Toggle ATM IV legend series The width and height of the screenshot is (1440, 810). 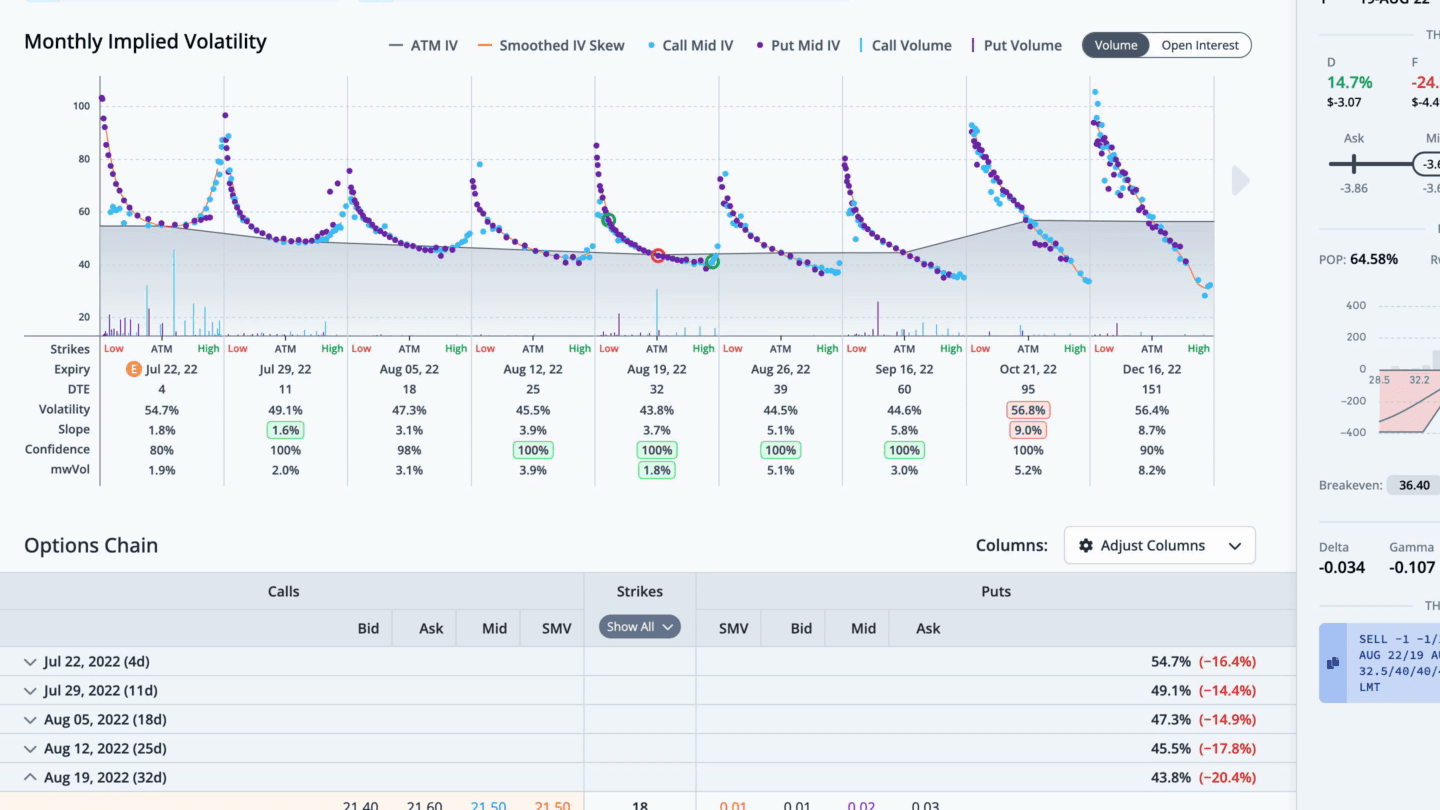(423, 45)
